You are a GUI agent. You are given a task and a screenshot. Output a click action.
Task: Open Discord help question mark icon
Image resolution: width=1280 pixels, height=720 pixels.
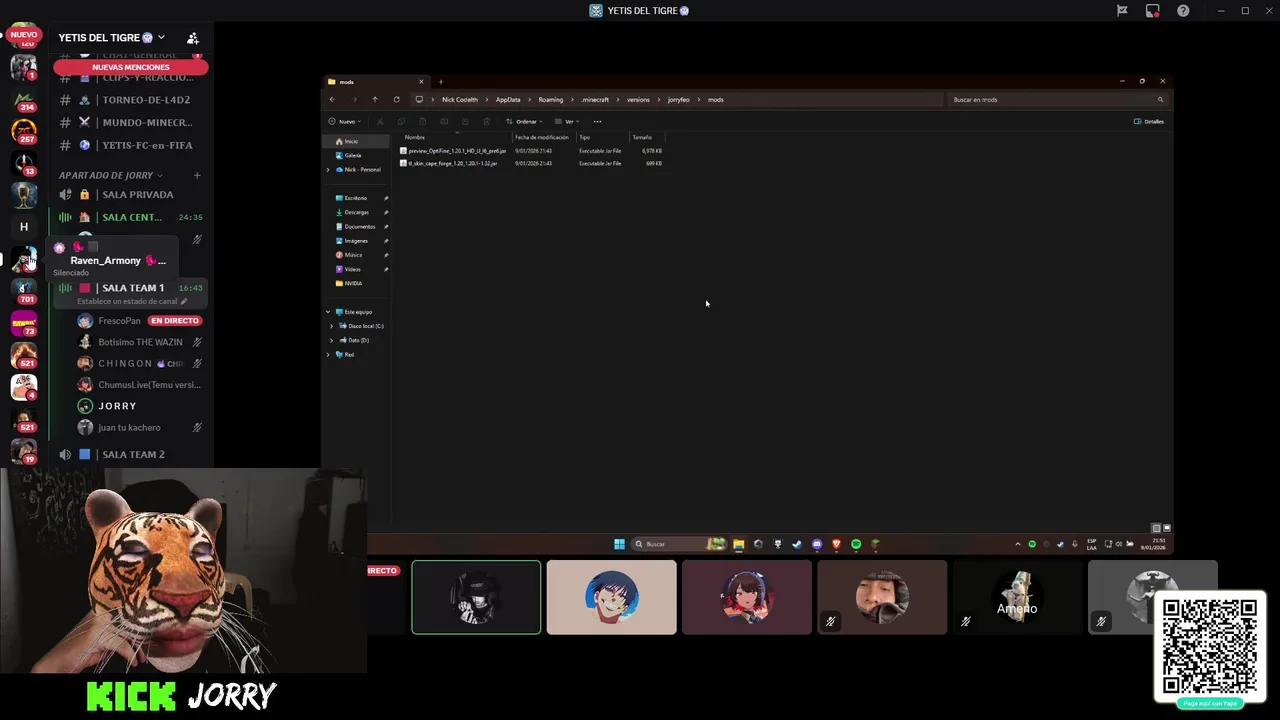pyautogui.click(x=1183, y=11)
